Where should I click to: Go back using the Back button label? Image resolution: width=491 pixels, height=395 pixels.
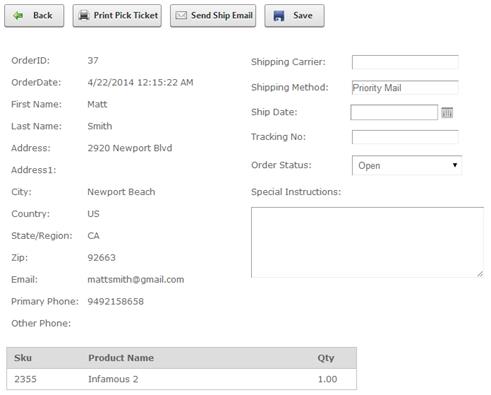click(43, 15)
